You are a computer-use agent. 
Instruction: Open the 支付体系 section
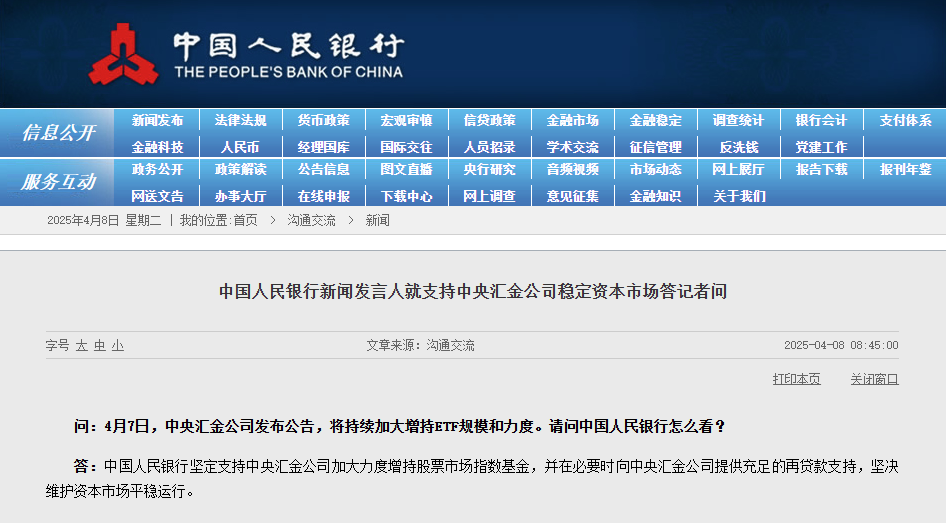click(x=905, y=120)
